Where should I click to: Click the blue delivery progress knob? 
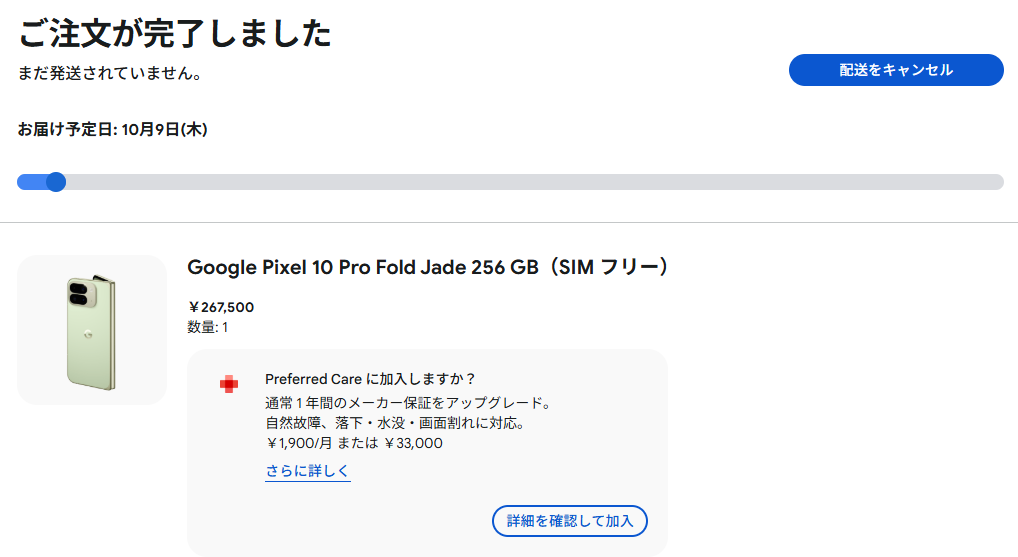point(56,182)
